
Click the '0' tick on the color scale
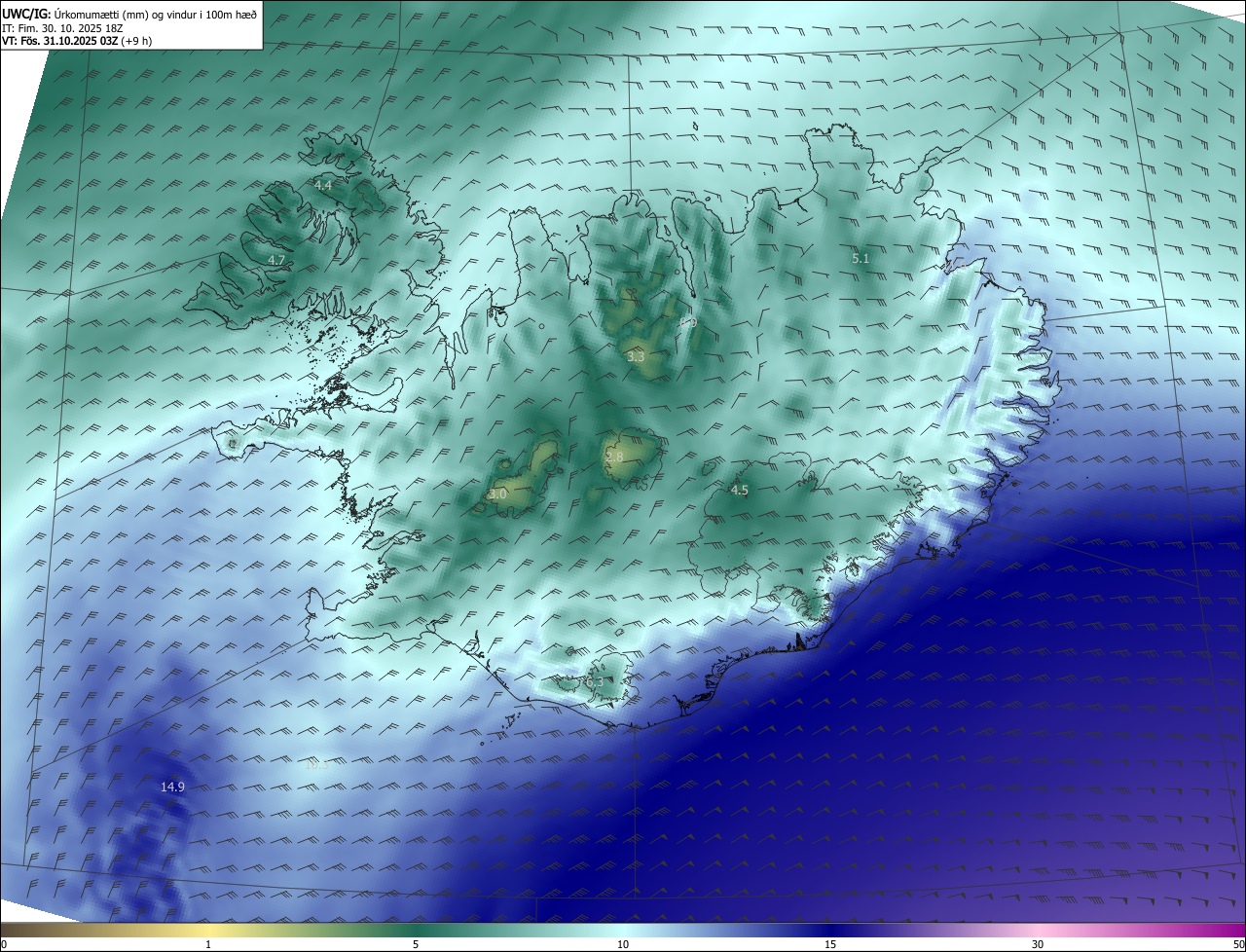click(x=4, y=944)
